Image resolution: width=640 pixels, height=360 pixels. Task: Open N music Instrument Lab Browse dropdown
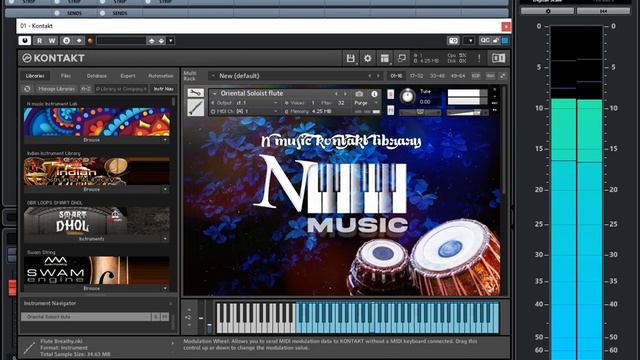click(x=165, y=140)
